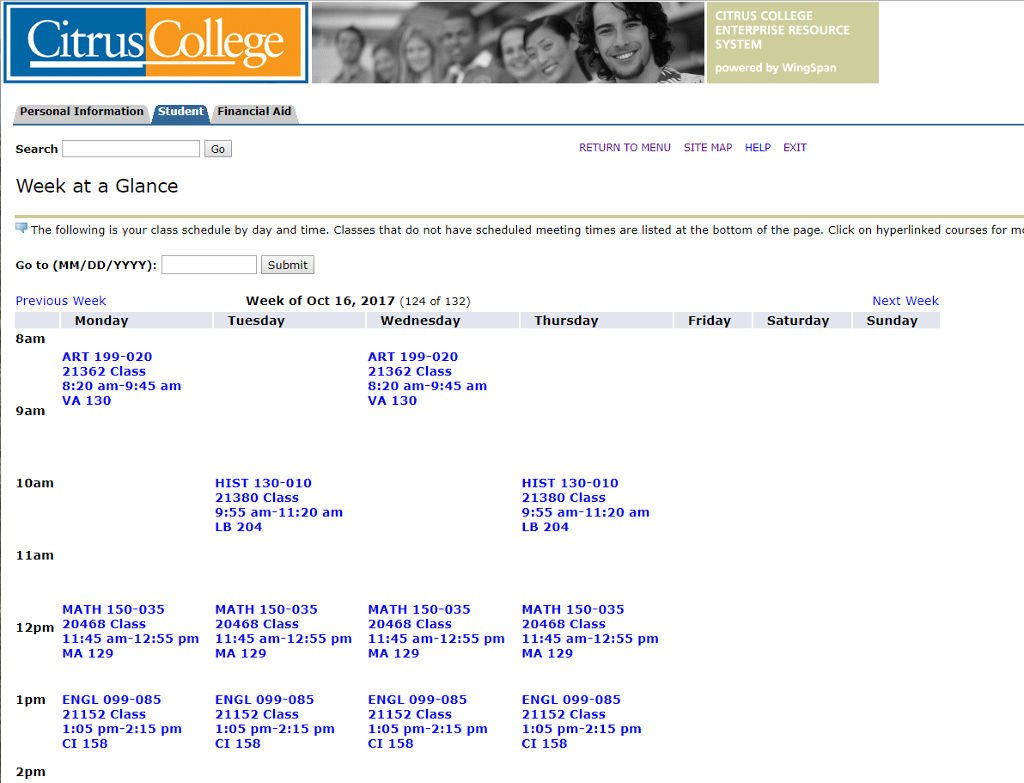
Task: Click the Go to MM/DD/YYYY date field
Action: point(208,264)
